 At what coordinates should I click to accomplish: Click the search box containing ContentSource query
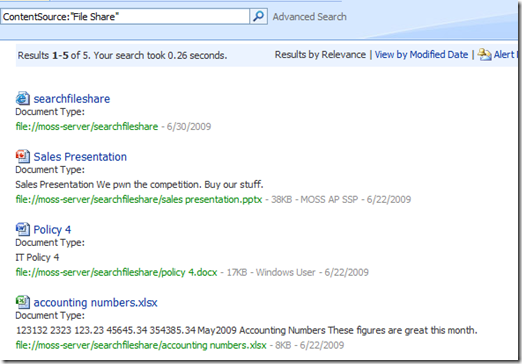click(x=125, y=16)
